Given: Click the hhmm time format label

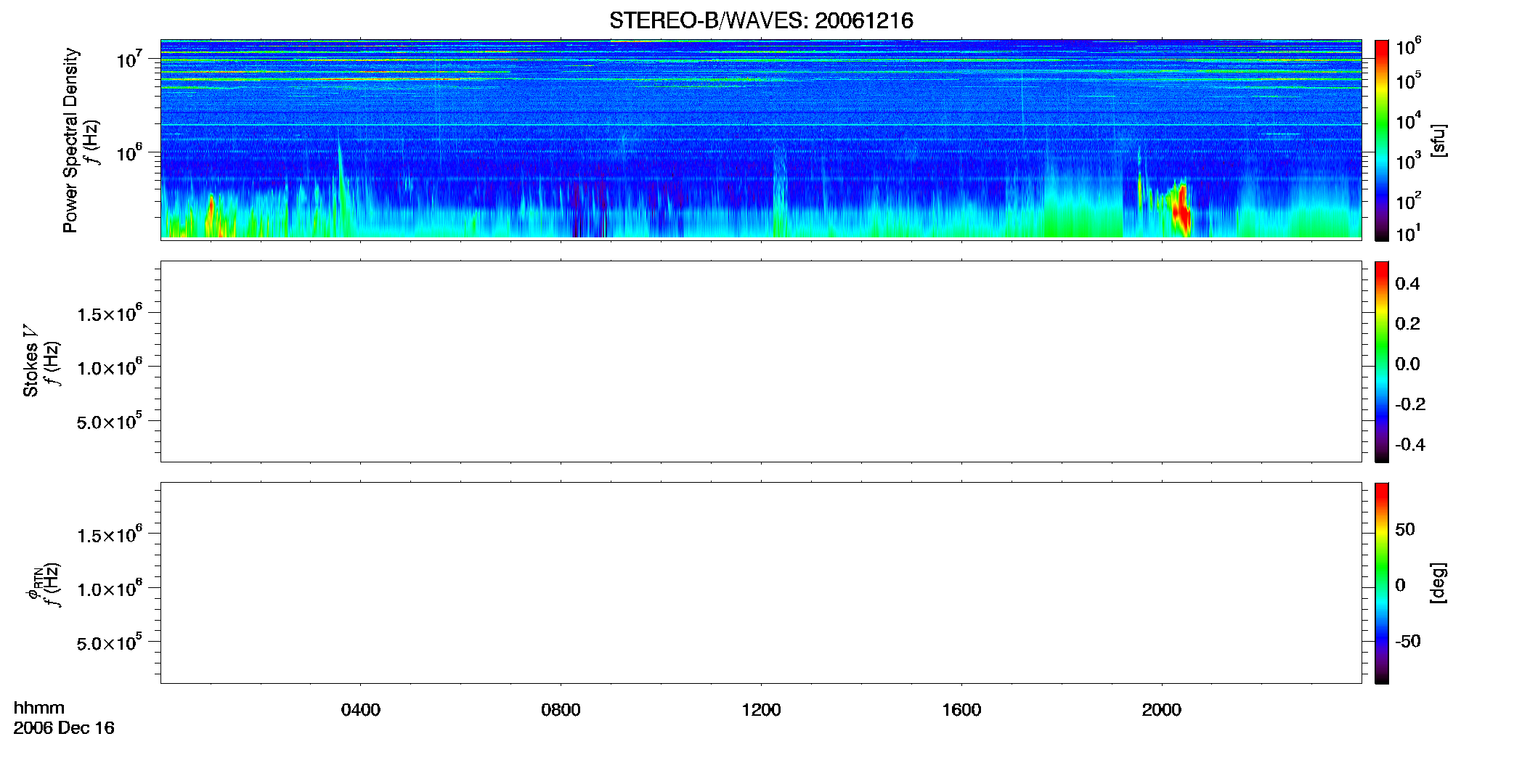Looking at the screenshot, I should coord(39,708).
